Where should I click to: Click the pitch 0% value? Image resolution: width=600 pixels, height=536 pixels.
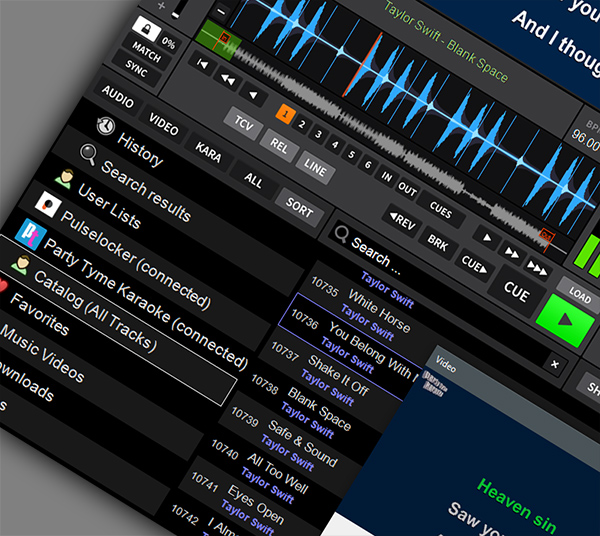[x=168, y=42]
